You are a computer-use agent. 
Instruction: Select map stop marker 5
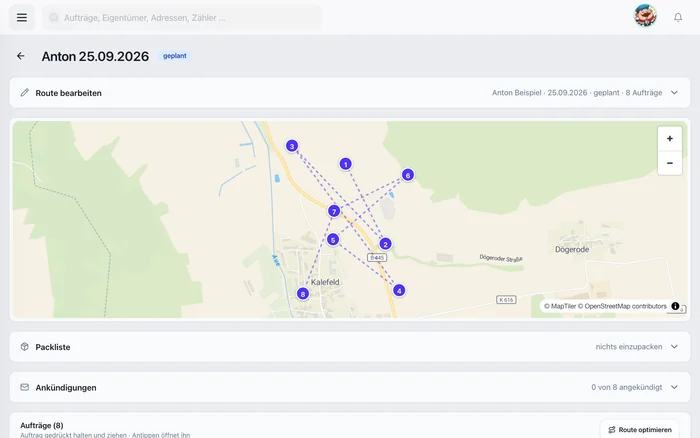tap(333, 240)
